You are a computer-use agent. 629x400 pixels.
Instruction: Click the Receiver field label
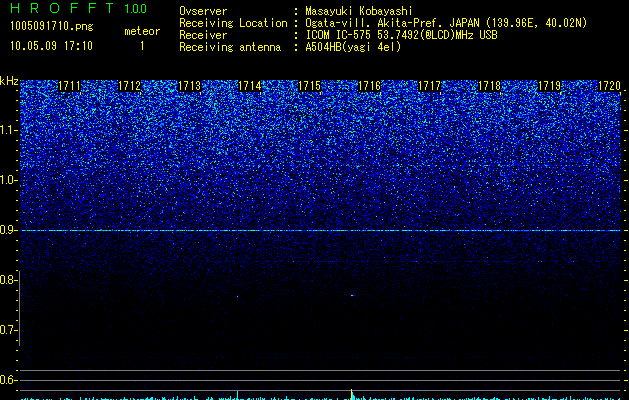point(203,35)
